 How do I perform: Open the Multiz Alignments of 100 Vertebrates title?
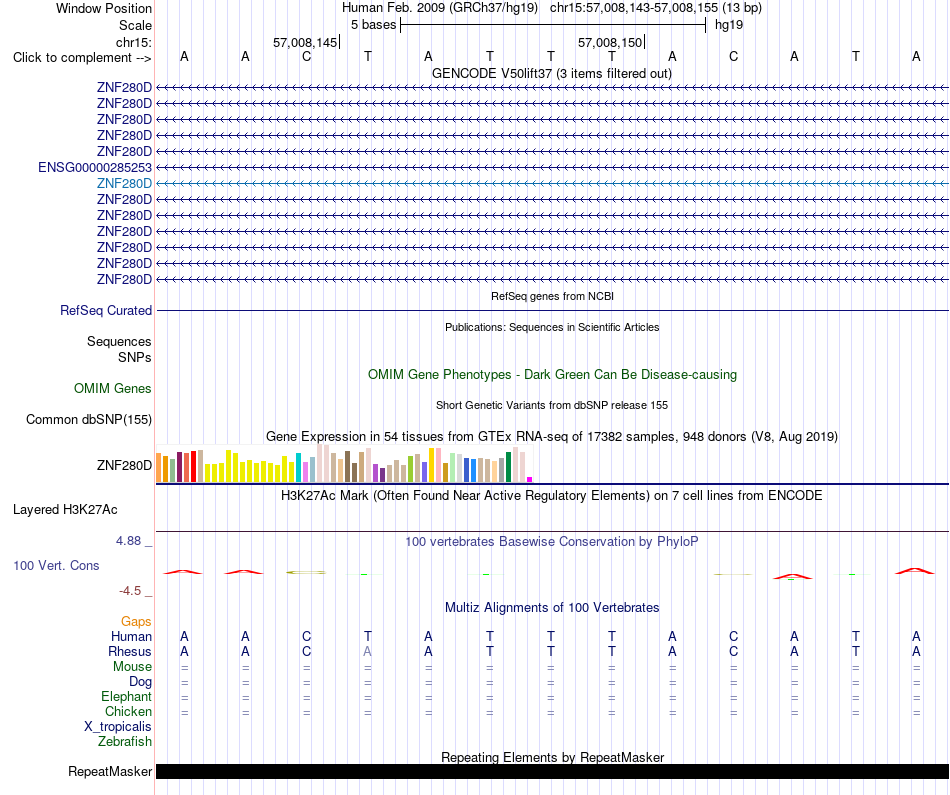[x=552, y=608]
